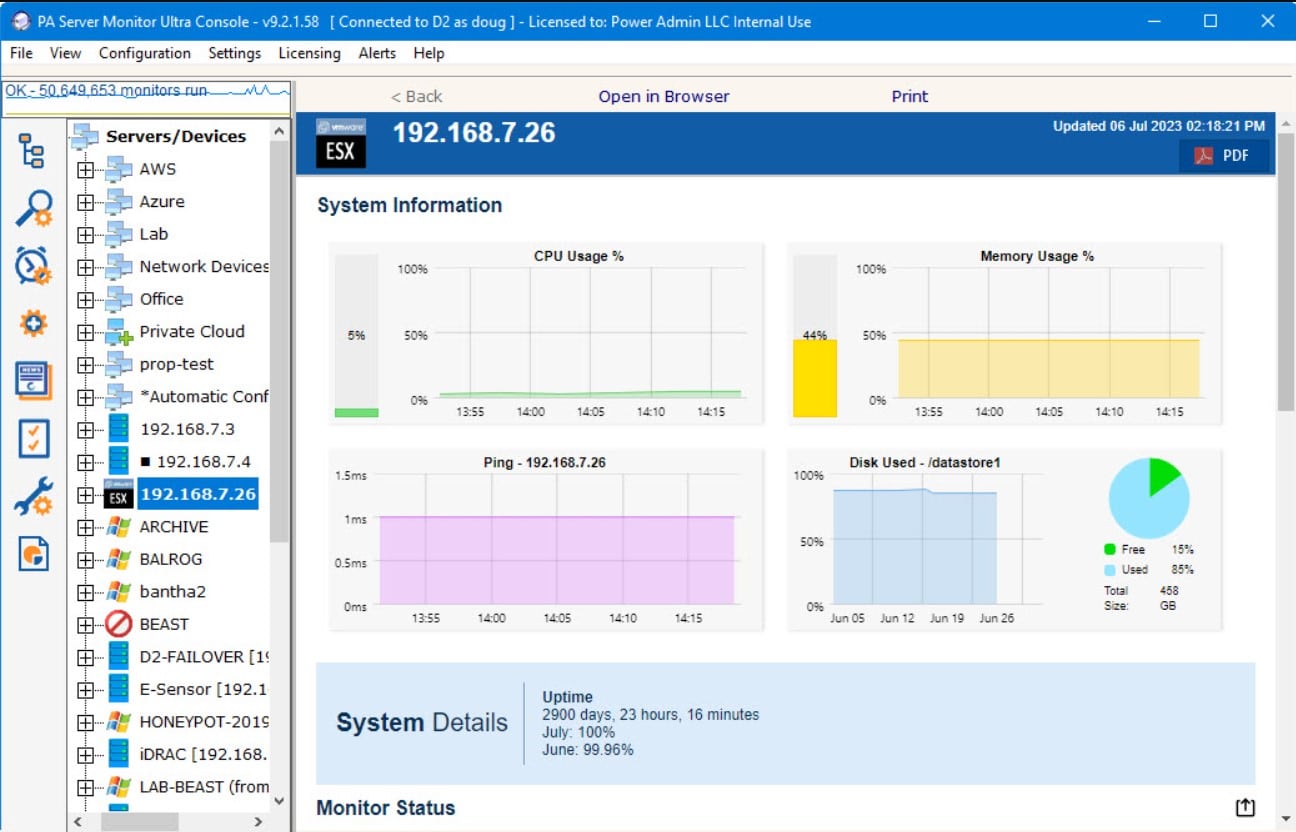Expand the prop-test group node
Viewport: 1296px width, 832px height.
tap(85, 365)
